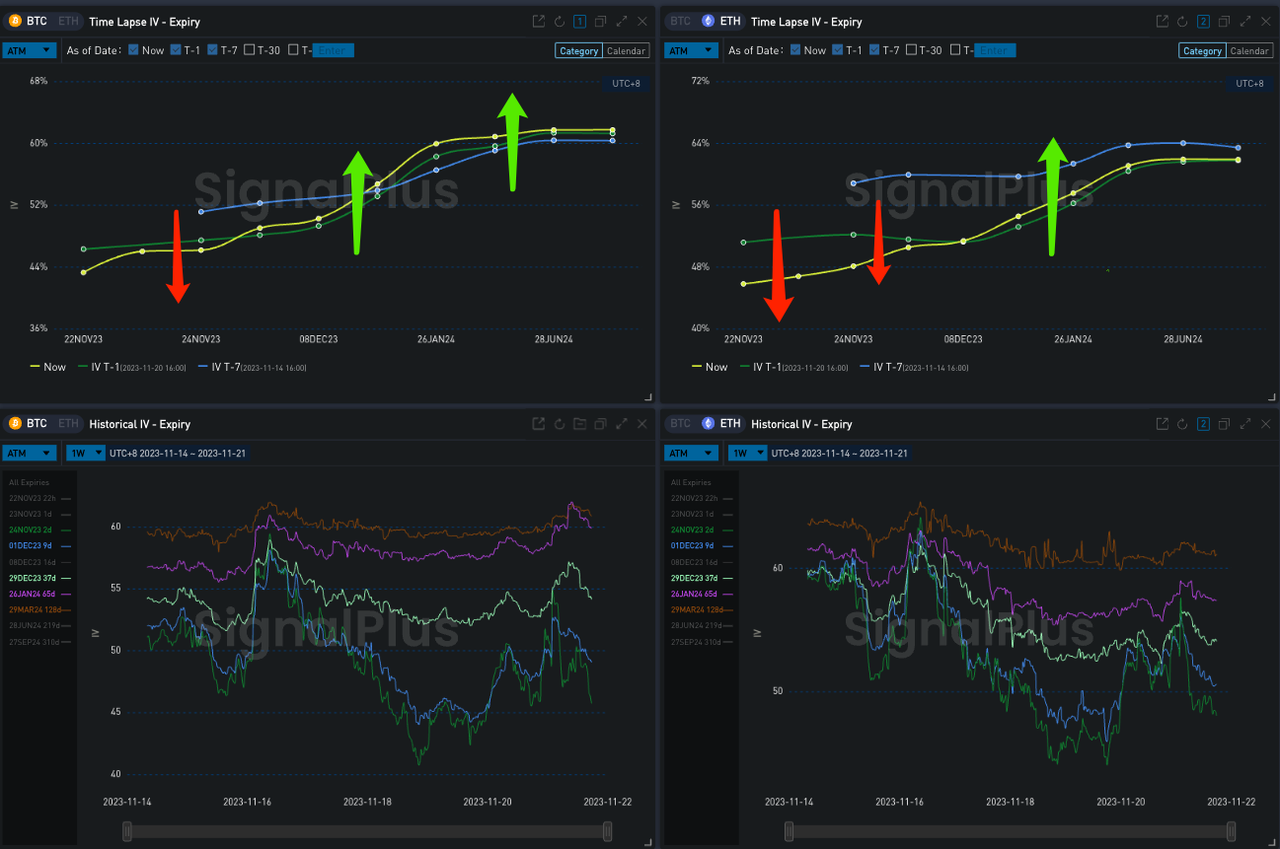Screen dimensions: 1280x849
Task: Switch to ETH in BTC Historical IV panel
Action: click(x=68, y=424)
